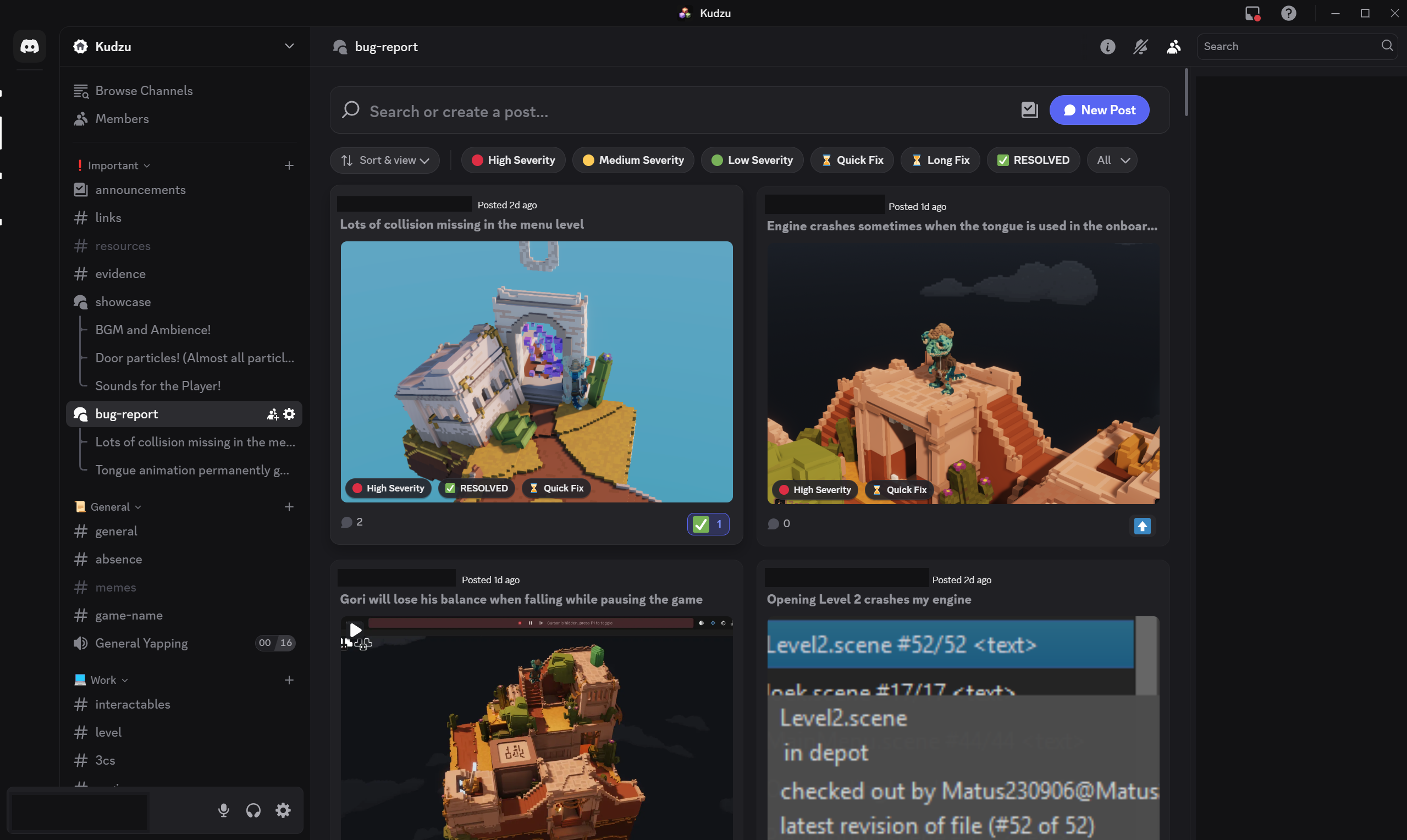Filter by Low Severity tag
1407x840 pixels.
(x=752, y=160)
